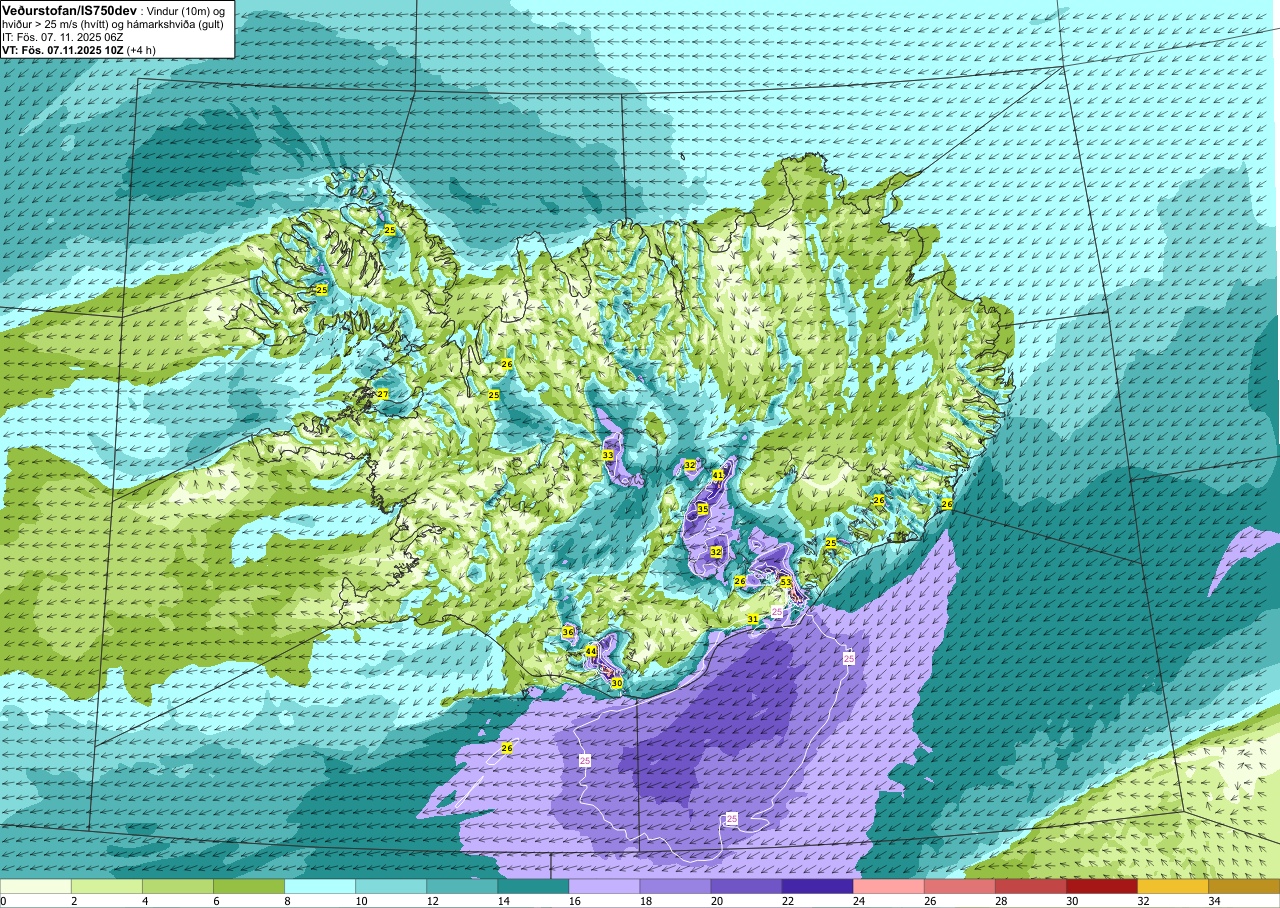1280x908 pixels.
Task: Select the 24–26 m/s pink legend swatch
Action: 888,886
